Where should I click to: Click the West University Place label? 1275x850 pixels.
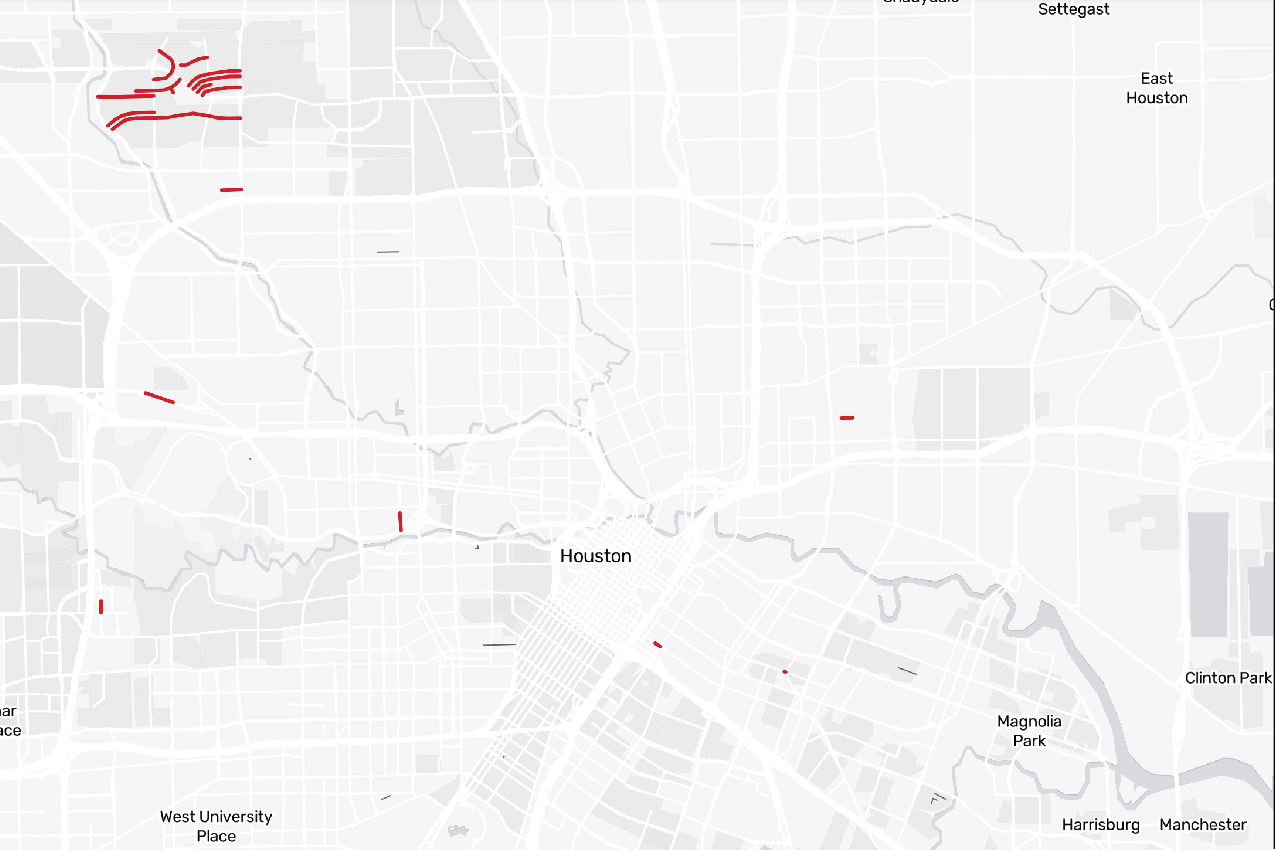point(215,825)
